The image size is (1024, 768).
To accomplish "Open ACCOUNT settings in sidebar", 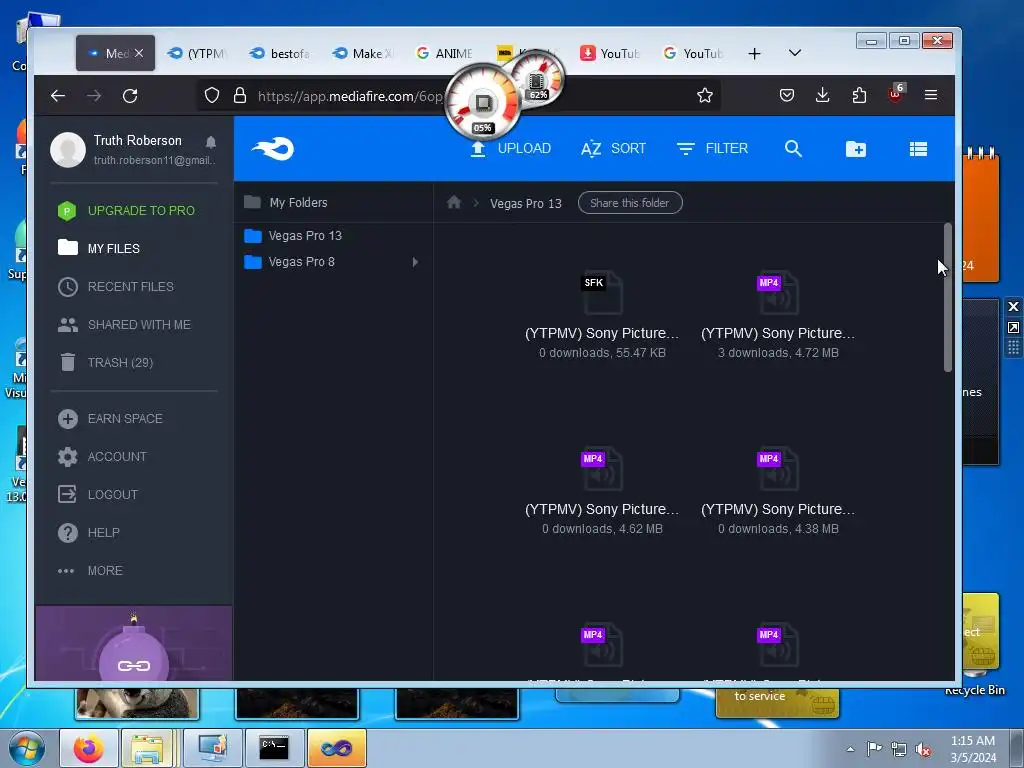I will tap(102, 456).
